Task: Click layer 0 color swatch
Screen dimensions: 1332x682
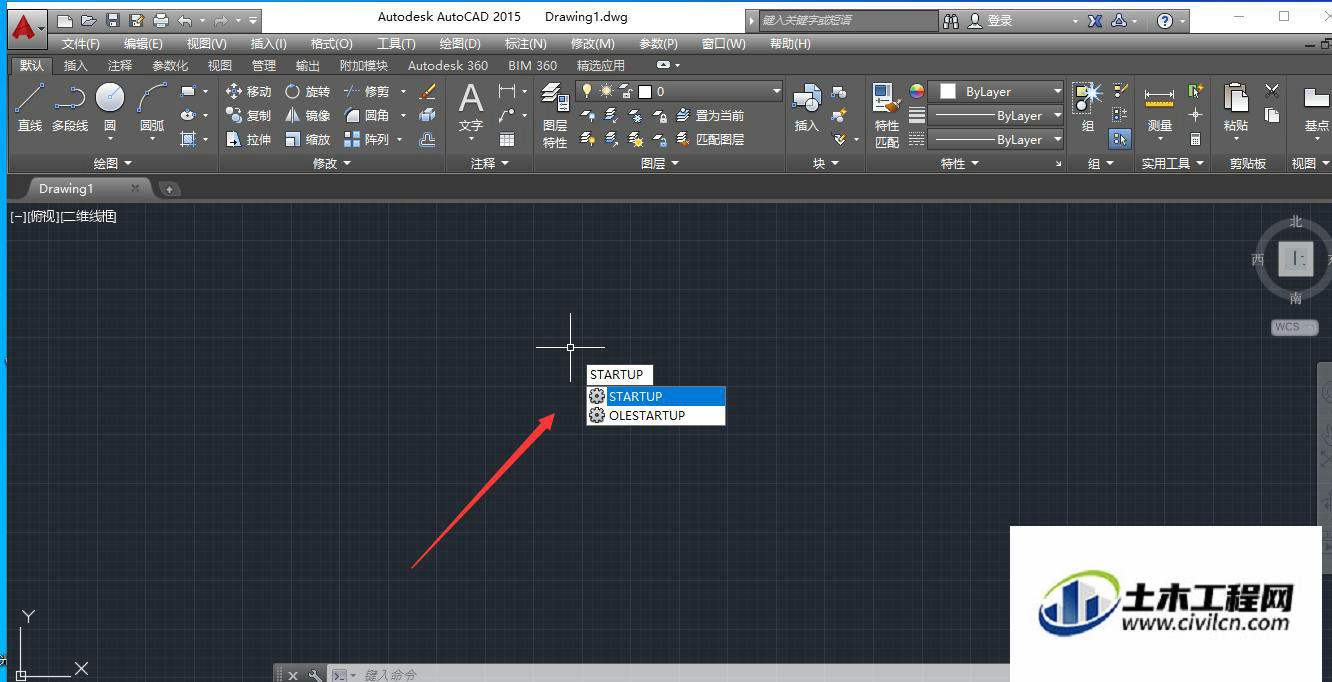Action: tap(645, 91)
